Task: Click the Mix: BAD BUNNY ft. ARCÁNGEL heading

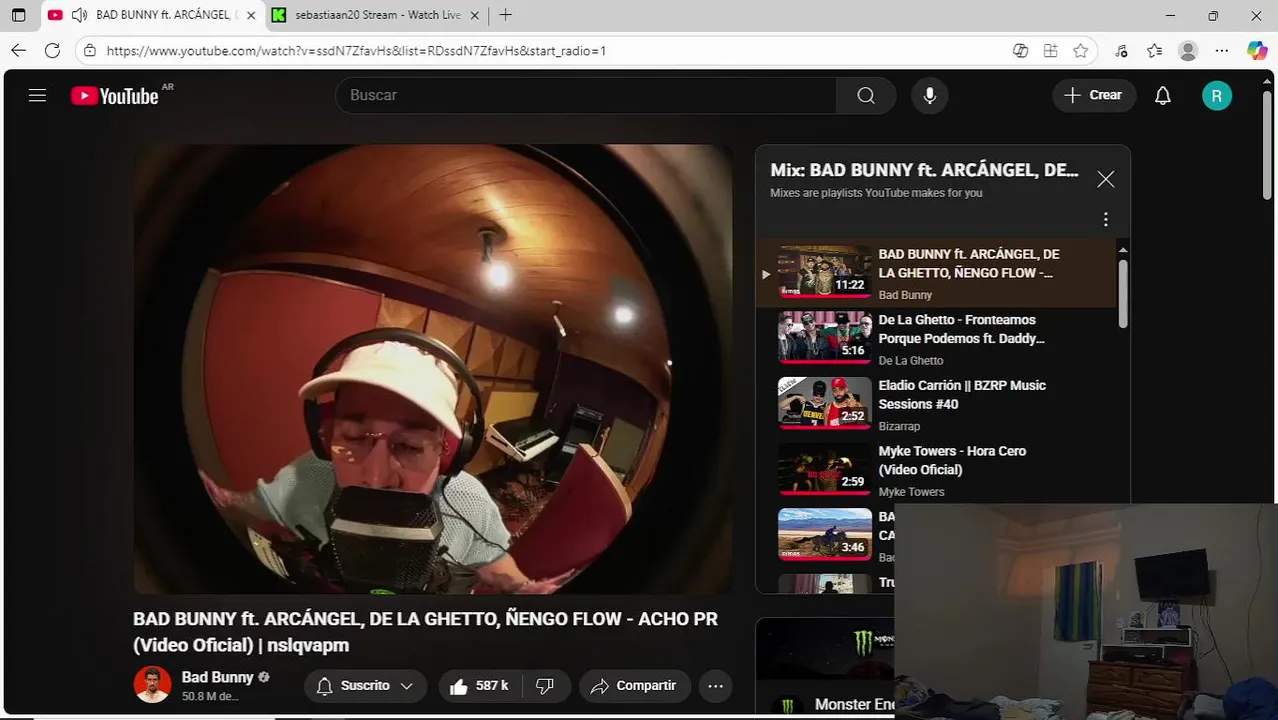Action: [924, 170]
